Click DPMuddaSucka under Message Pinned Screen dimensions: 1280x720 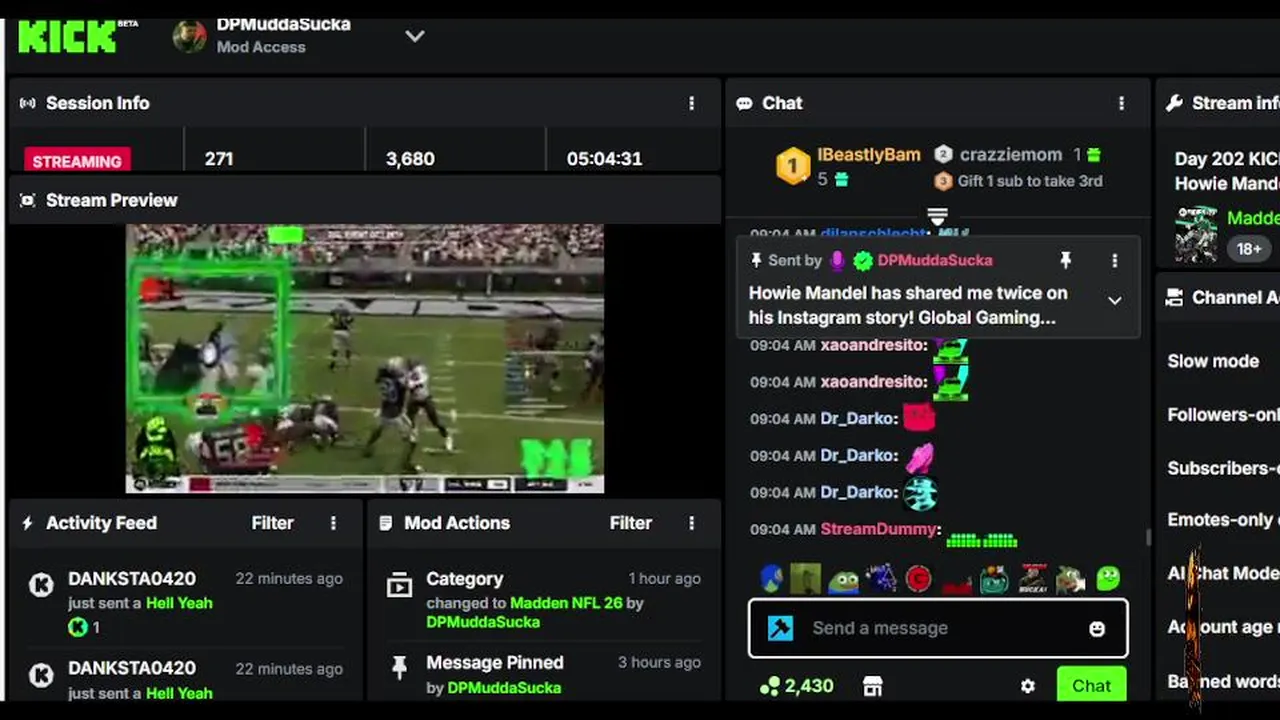click(x=504, y=687)
